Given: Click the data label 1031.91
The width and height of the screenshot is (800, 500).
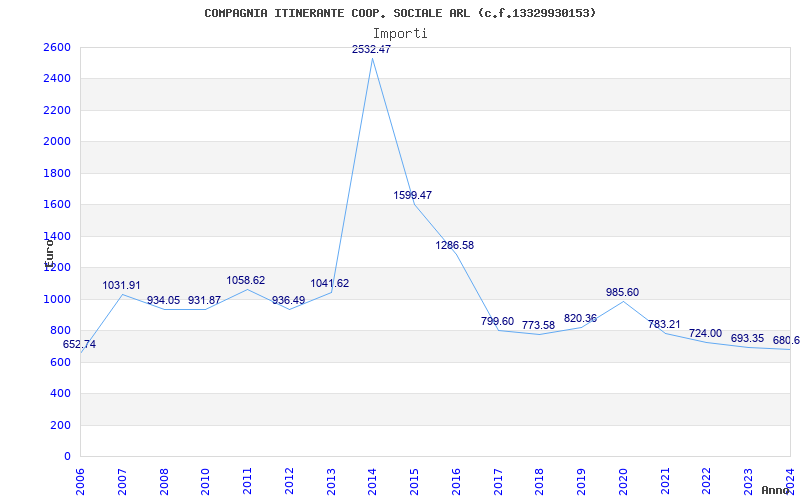Looking at the screenshot, I should pyautogui.click(x=121, y=286).
